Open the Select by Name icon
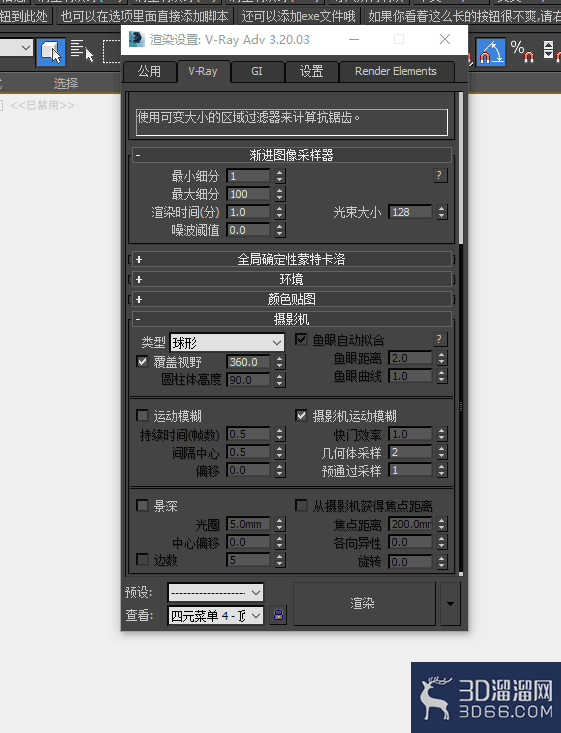Screen dimensions: 561x733 (x=82, y=51)
